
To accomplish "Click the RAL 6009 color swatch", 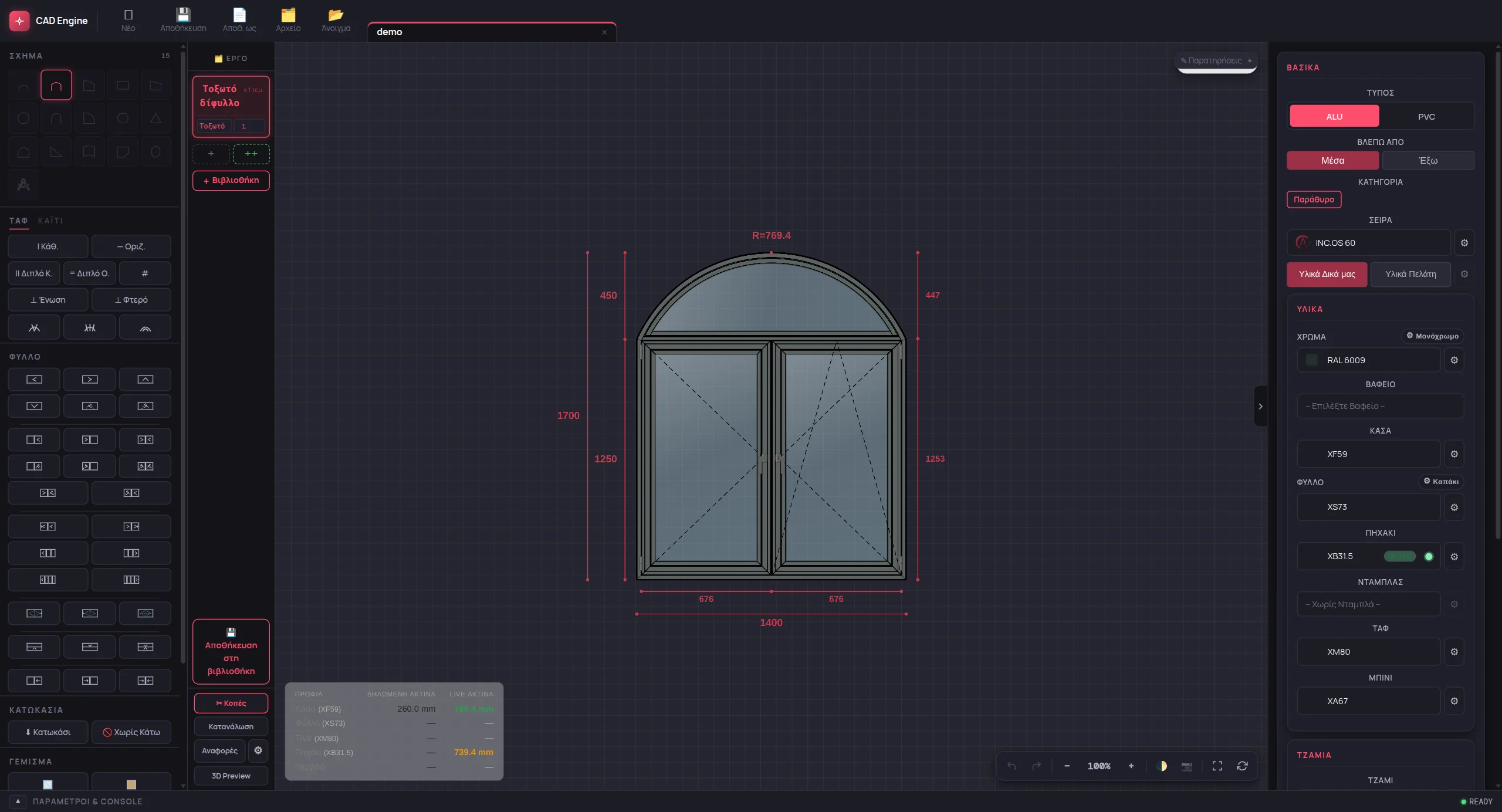I will coord(1312,360).
